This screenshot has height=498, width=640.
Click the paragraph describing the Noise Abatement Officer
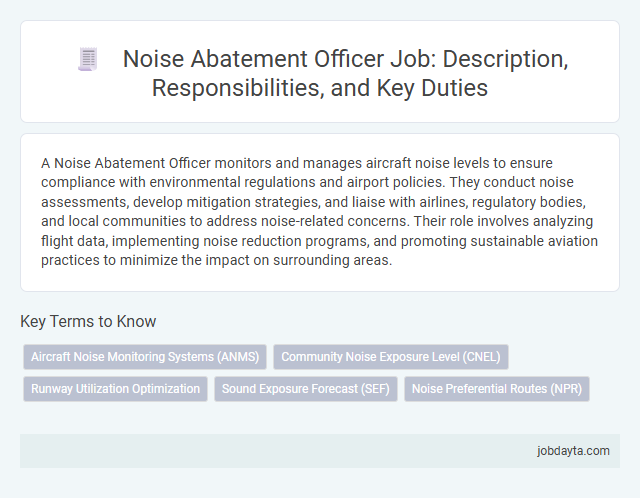tap(320, 211)
